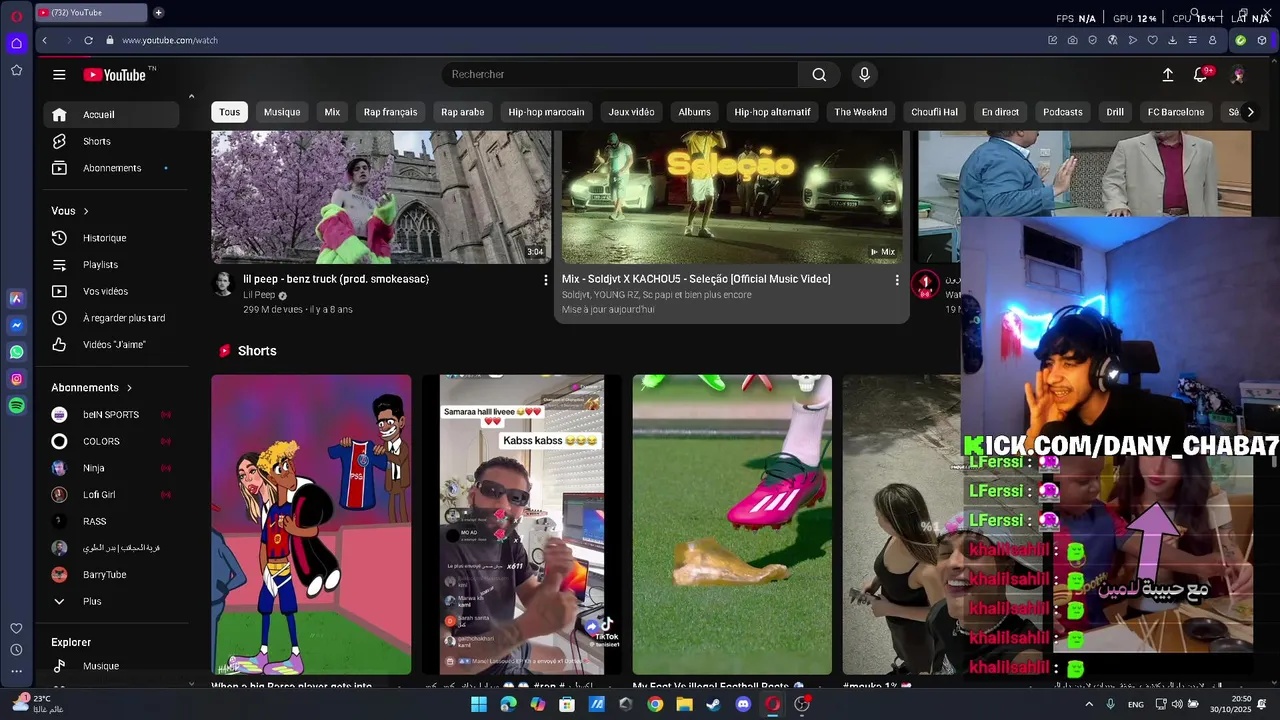
Task: Go to Accueil in the sidebar
Action: pyautogui.click(x=110, y=115)
